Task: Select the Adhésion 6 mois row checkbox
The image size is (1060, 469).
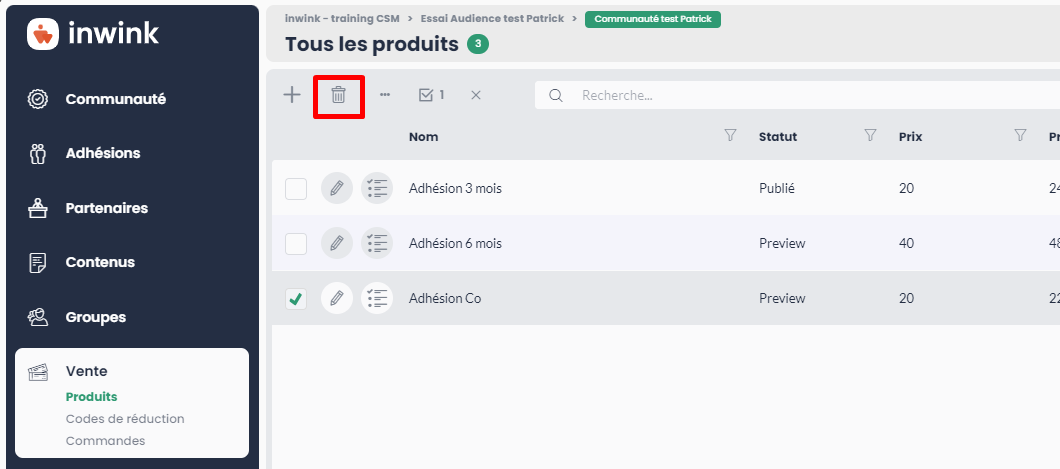Action: (296, 244)
